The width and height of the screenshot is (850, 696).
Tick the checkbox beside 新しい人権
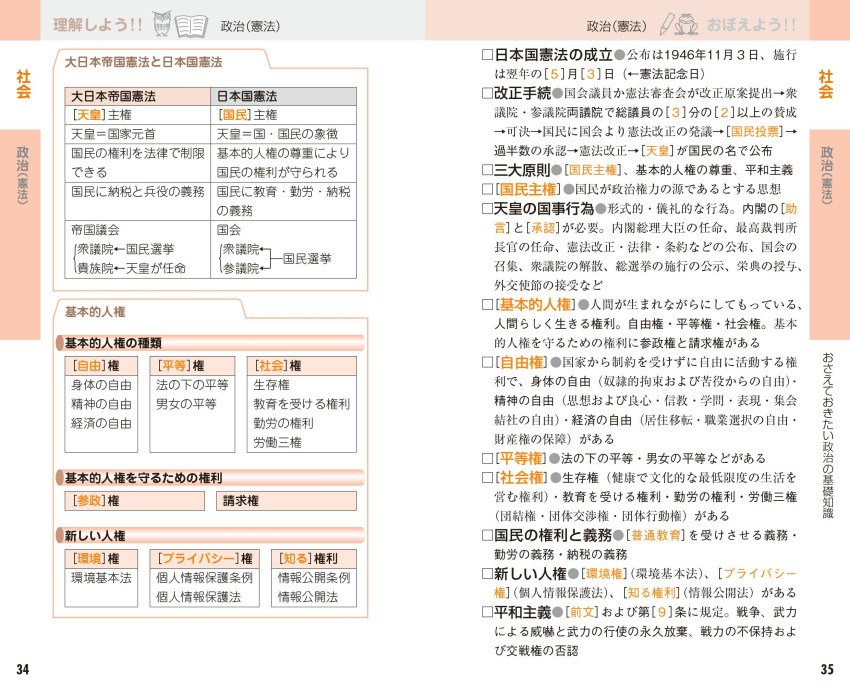487,573
